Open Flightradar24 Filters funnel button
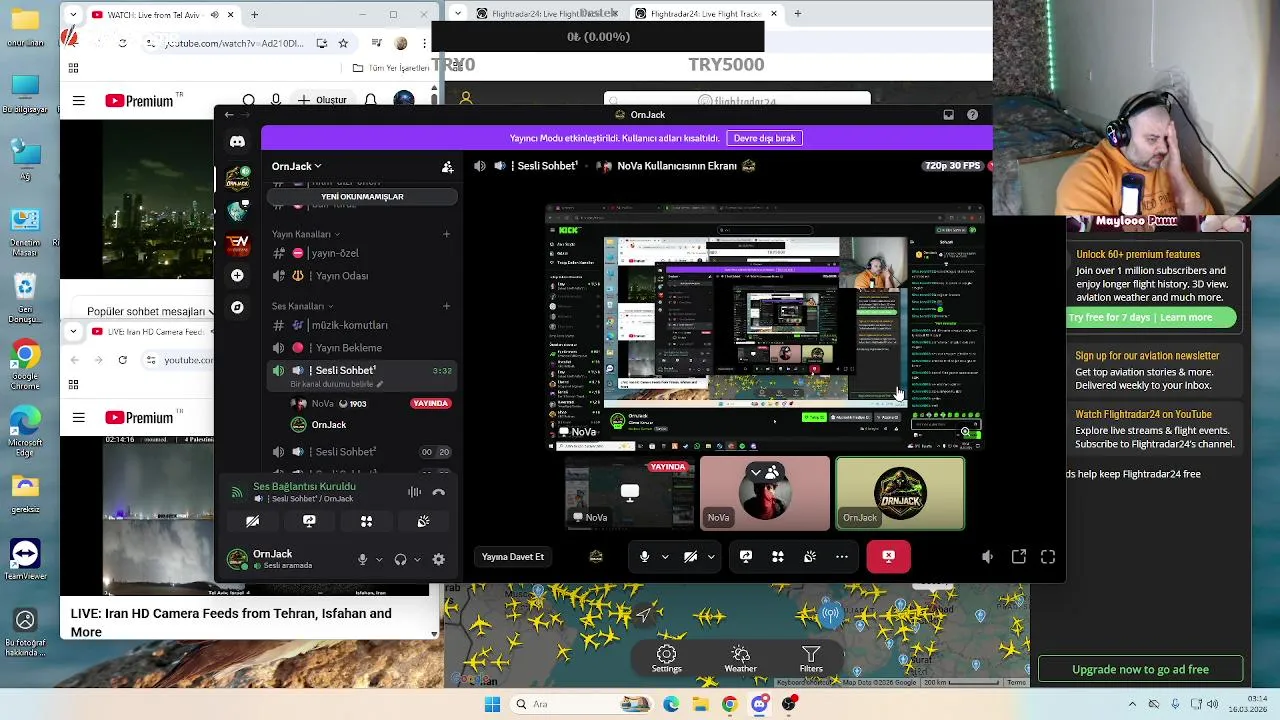The image size is (1280, 720). point(811,658)
